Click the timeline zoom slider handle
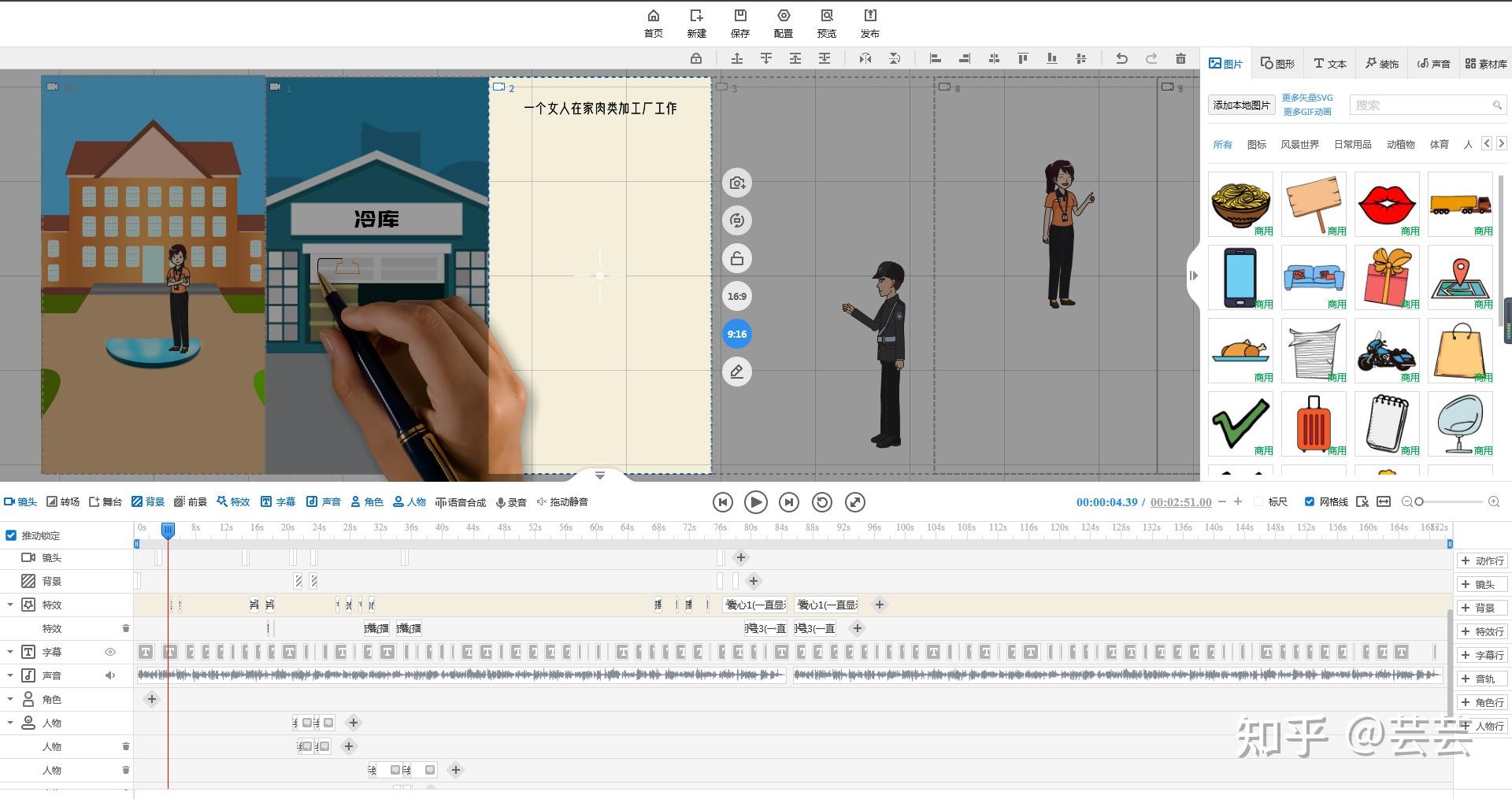The image size is (1512, 799). 1419,501
